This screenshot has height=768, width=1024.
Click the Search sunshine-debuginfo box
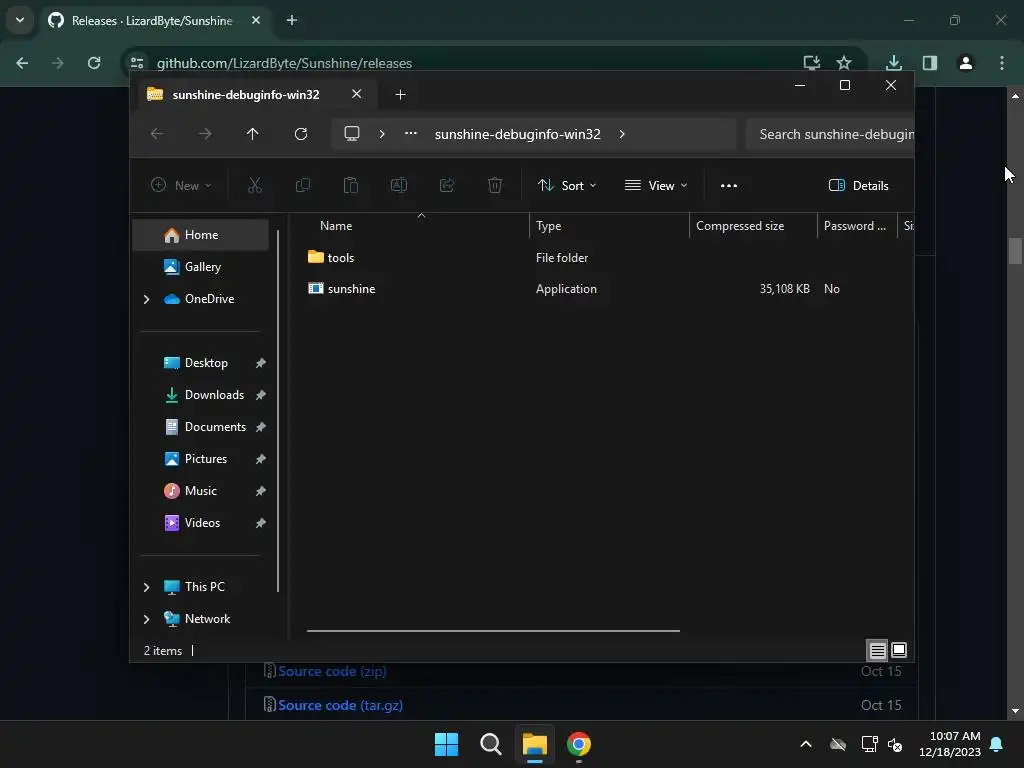point(830,134)
